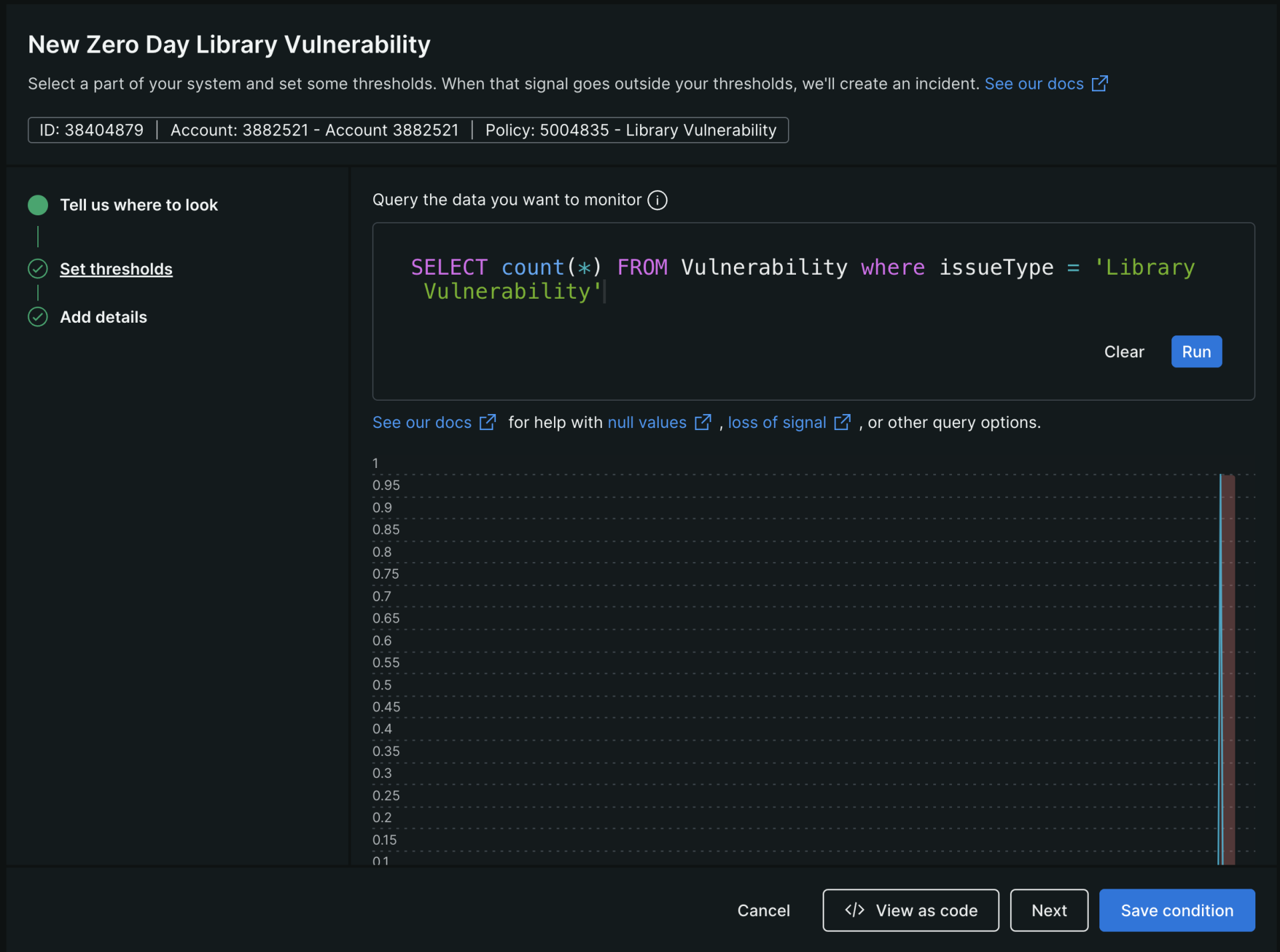Open the external link icon after "See our docs" in the header
This screenshot has height=952, width=1280.
(x=1100, y=83)
